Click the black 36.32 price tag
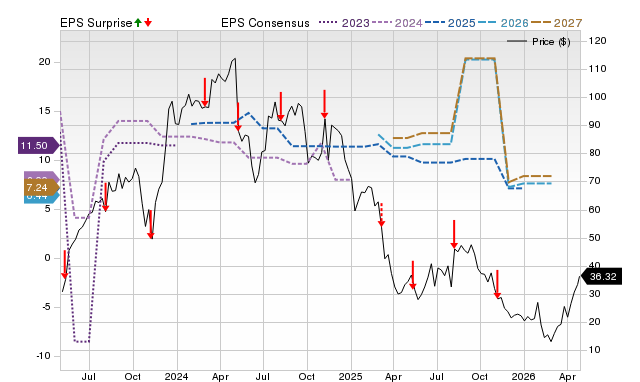Viewport: 640px width, 382px height. coord(601,276)
